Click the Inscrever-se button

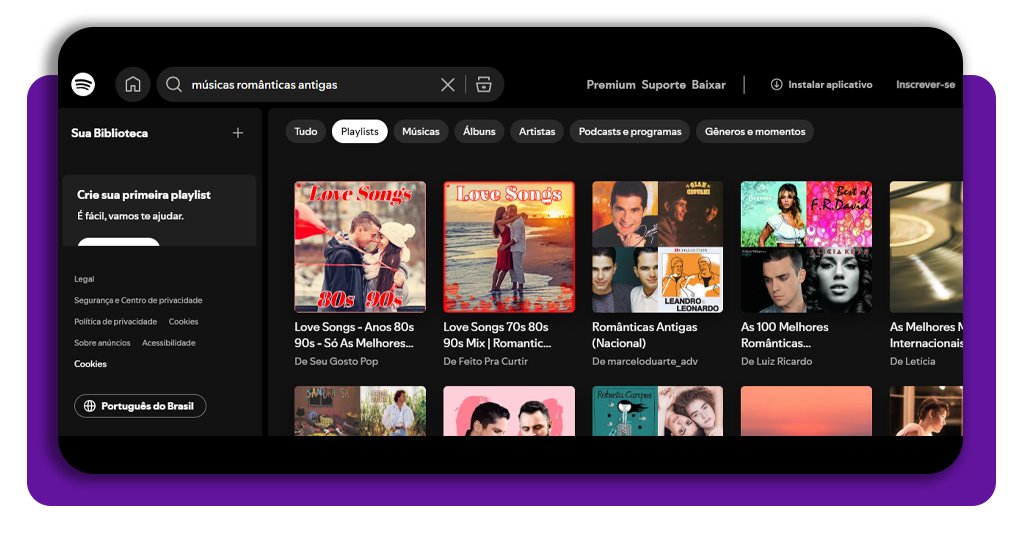point(925,85)
